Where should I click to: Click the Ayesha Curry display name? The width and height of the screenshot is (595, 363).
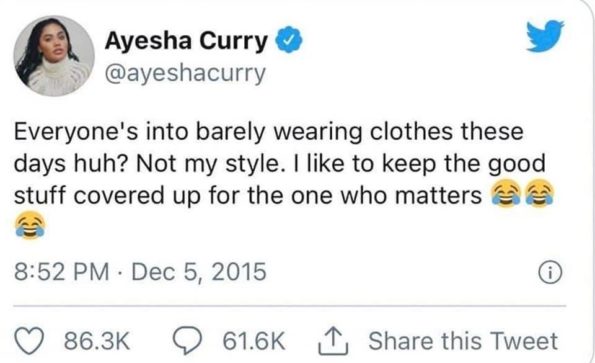pyautogui.click(x=186, y=41)
